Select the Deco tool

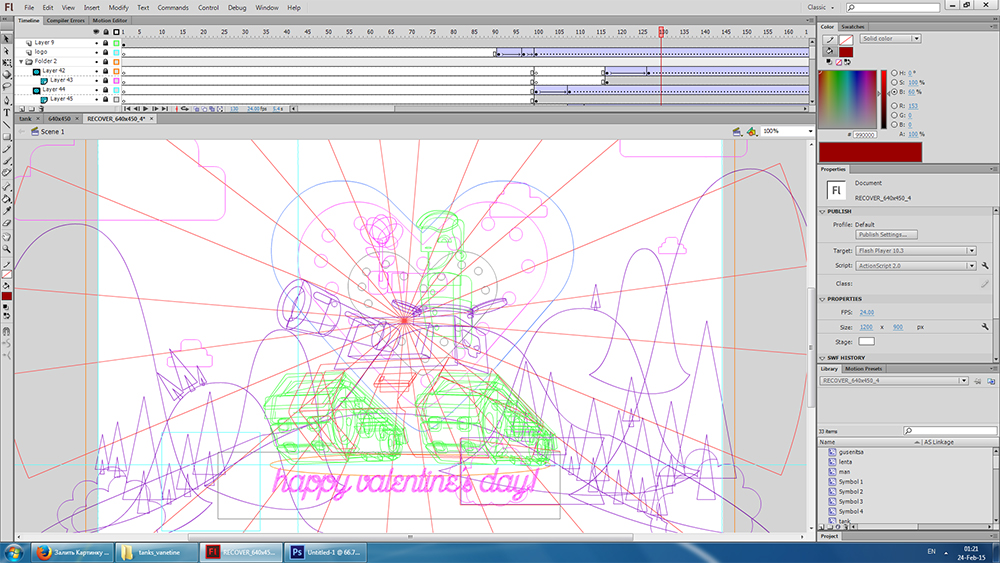click(x=6, y=173)
